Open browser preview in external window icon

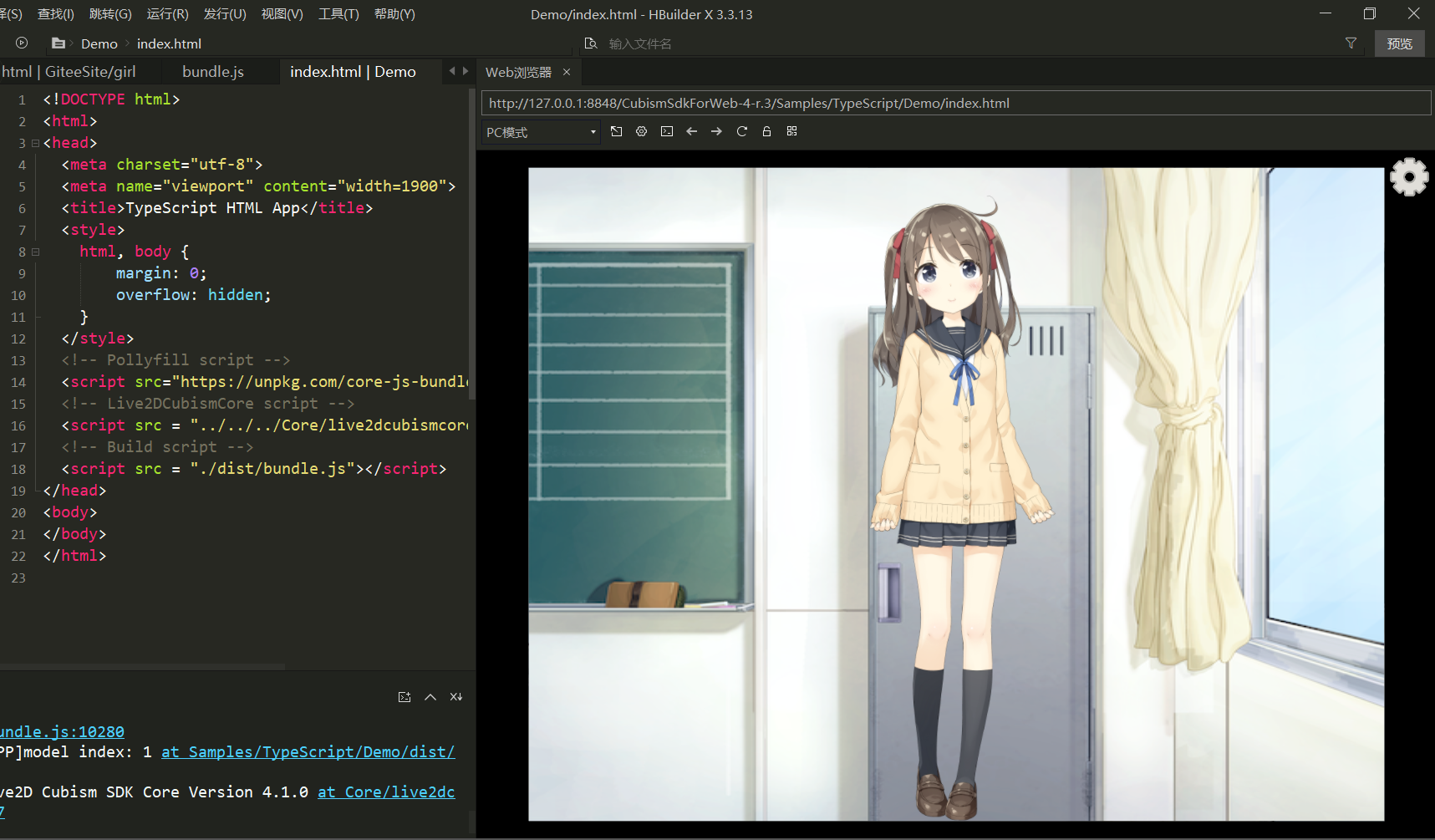[x=616, y=131]
